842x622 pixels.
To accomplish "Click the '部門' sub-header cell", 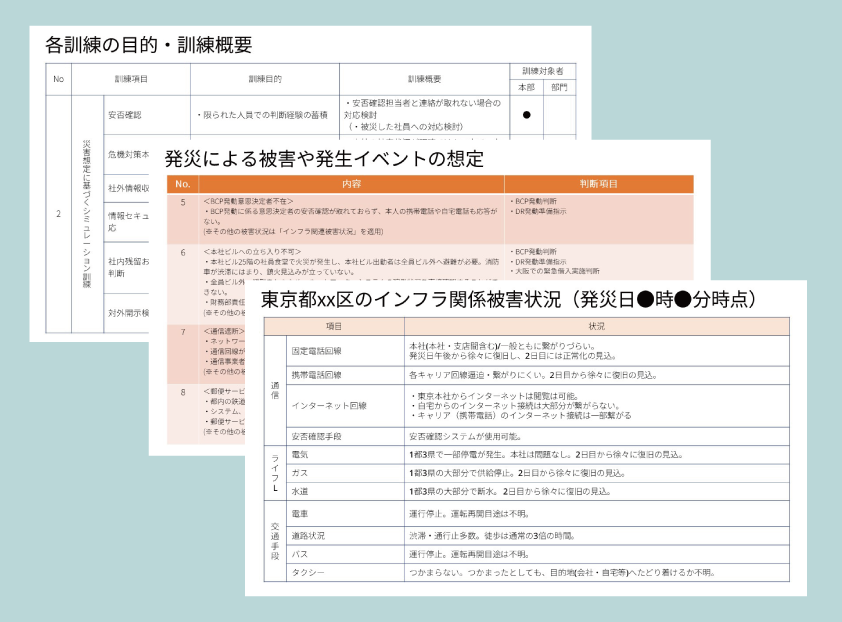I will pos(559,87).
